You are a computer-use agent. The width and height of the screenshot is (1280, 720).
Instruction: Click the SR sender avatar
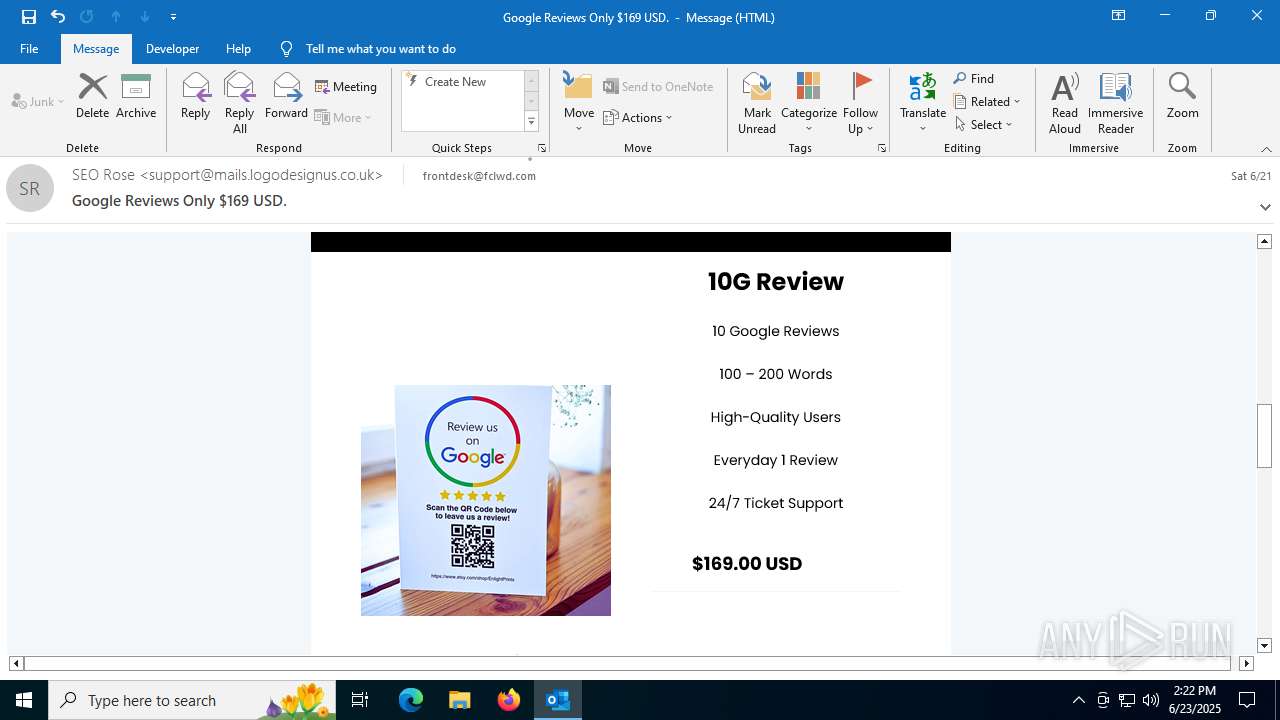[30, 188]
